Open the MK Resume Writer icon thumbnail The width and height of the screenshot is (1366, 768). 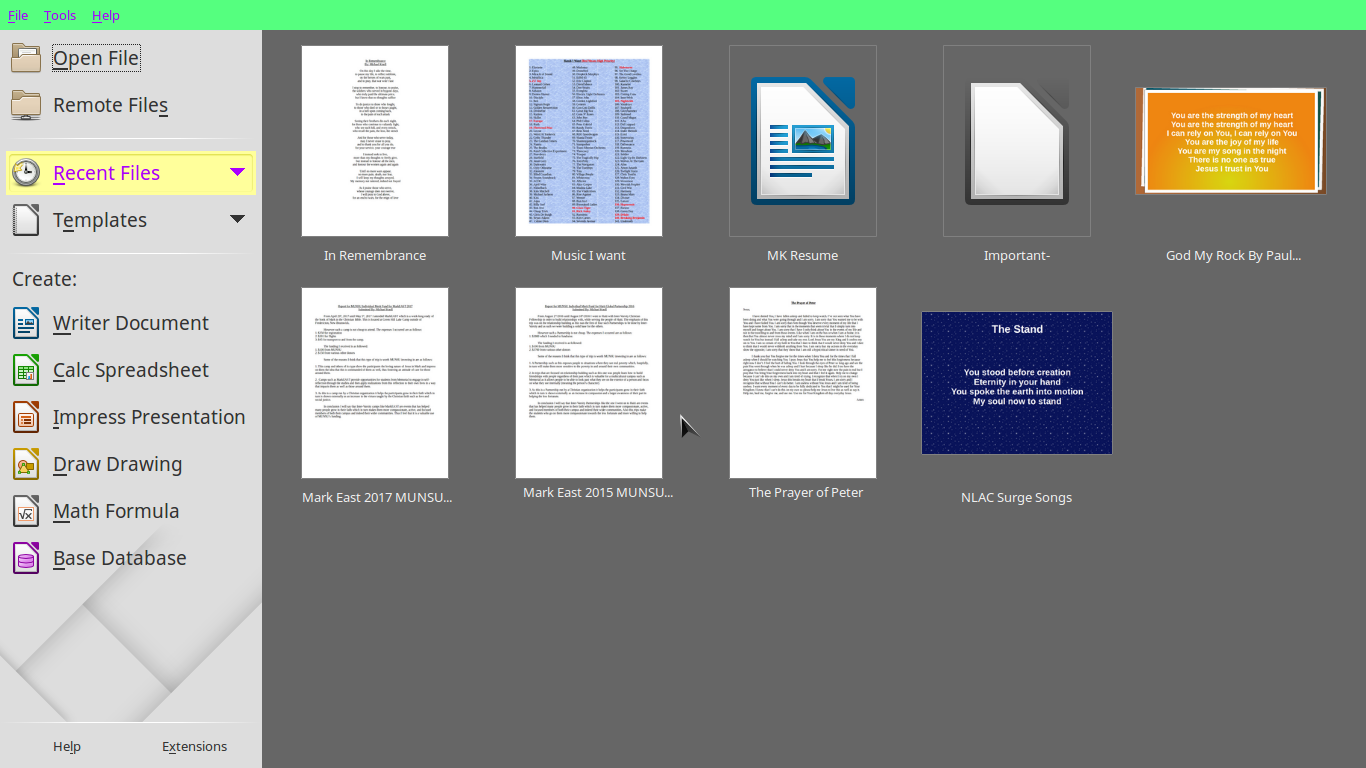[803, 141]
